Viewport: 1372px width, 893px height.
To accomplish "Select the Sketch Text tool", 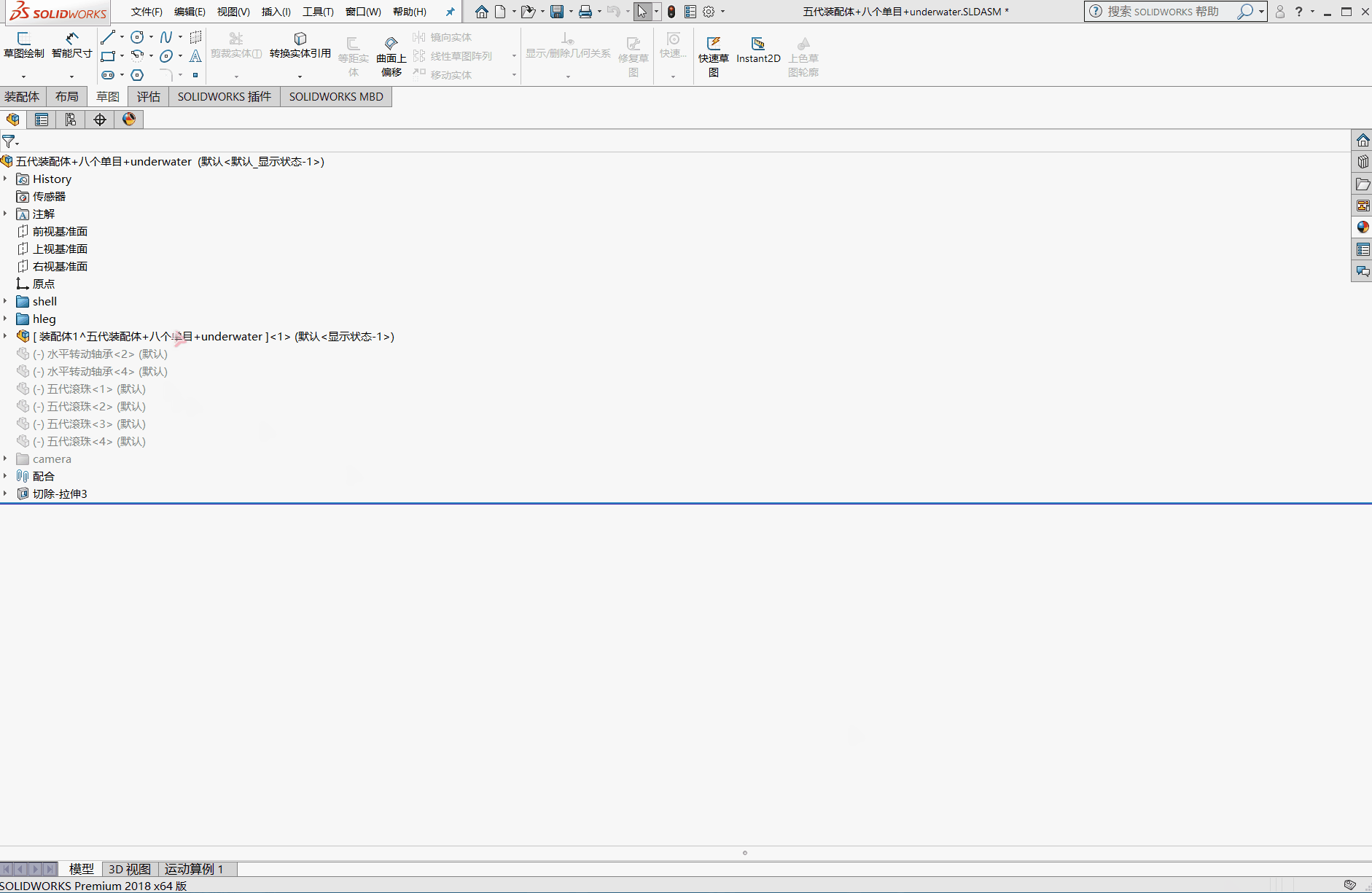I will click(x=195, y=56).
